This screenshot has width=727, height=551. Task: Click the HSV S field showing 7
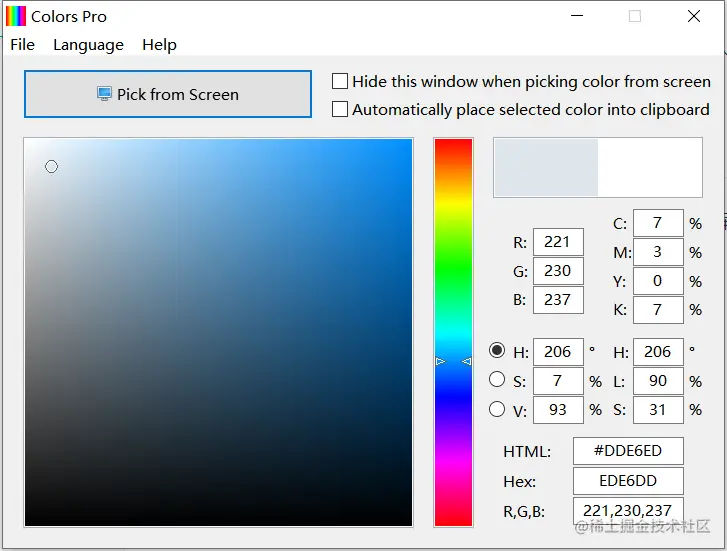click(558, 381)
